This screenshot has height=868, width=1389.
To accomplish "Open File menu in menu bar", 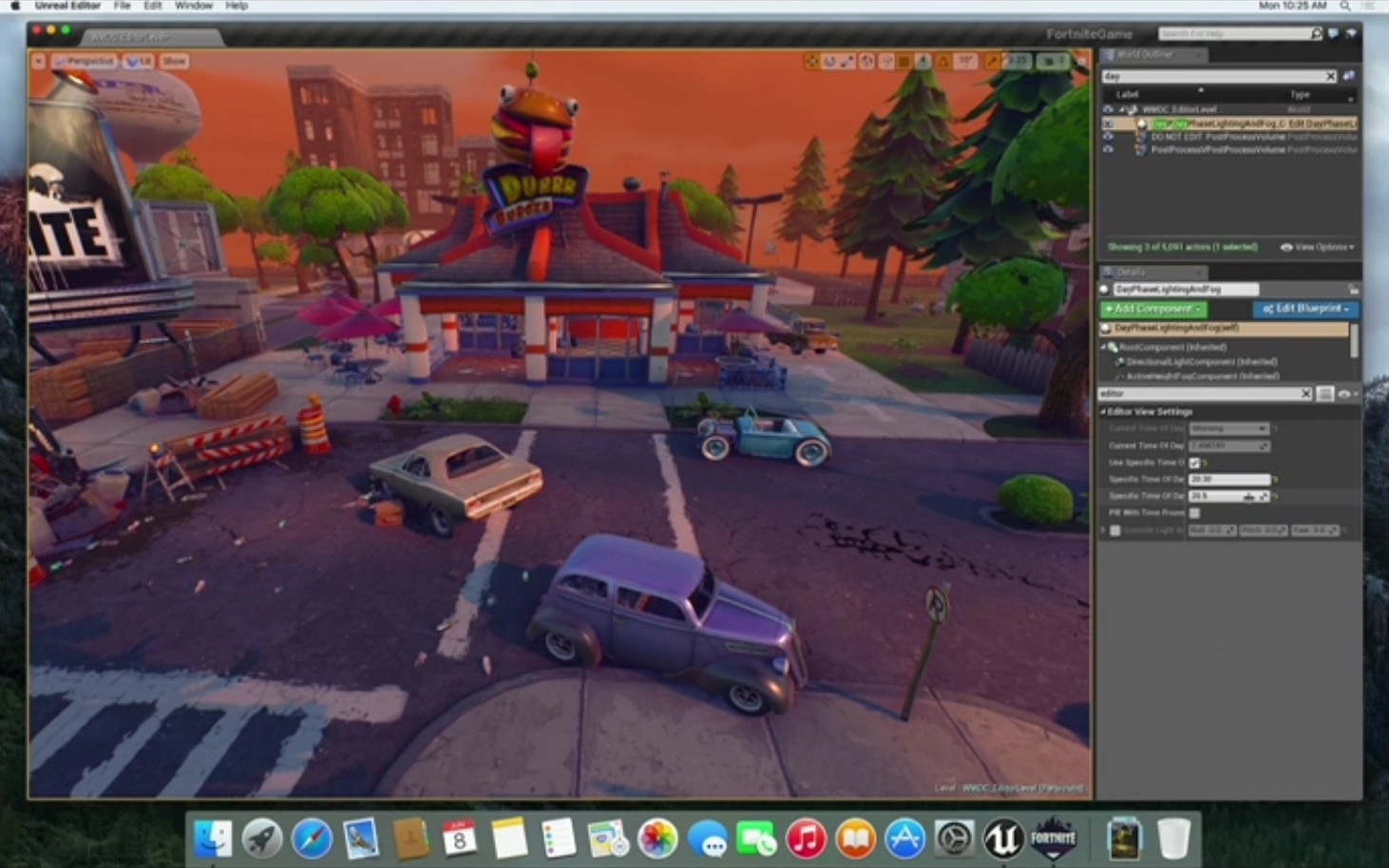I will click(123, 6).
